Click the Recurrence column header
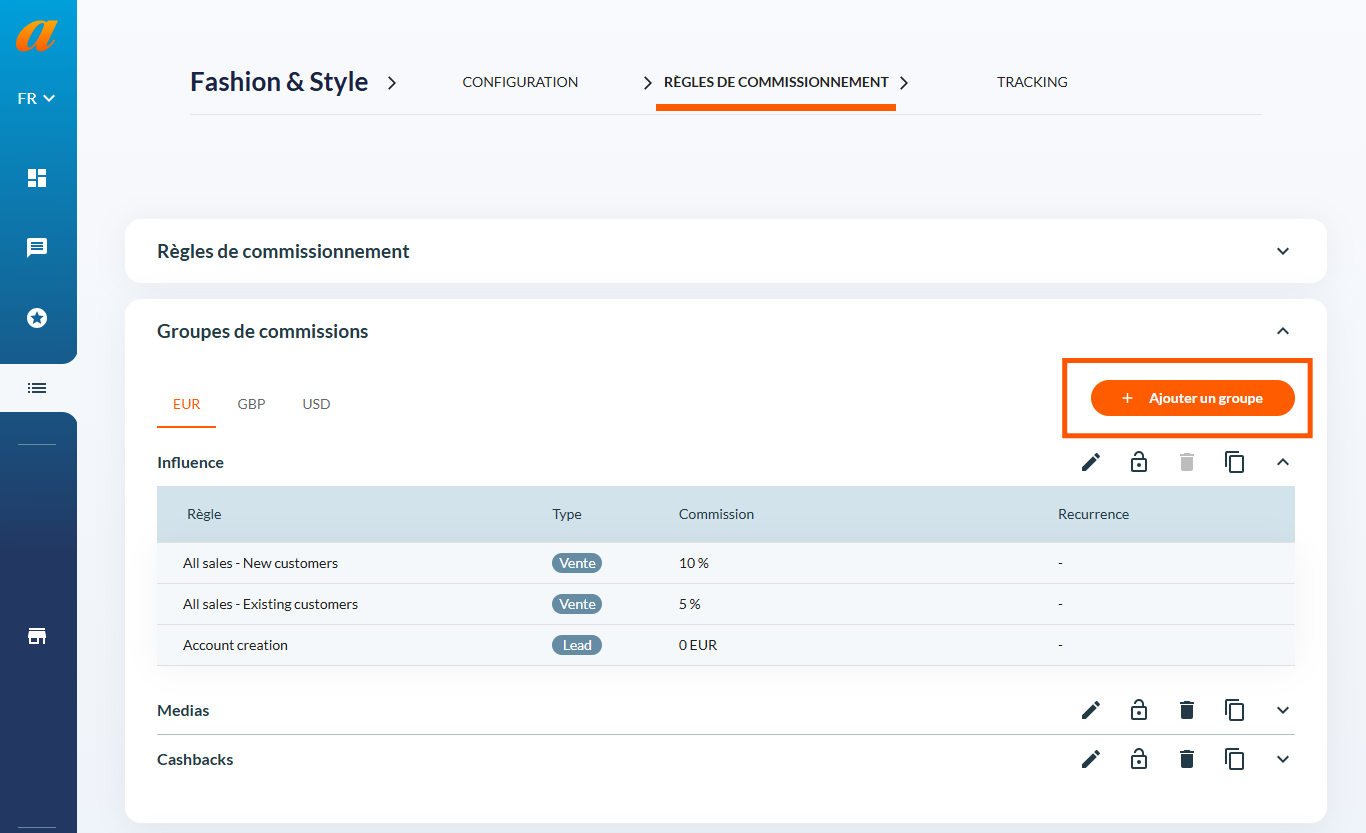1366x833 pixels. point(1093,514)
